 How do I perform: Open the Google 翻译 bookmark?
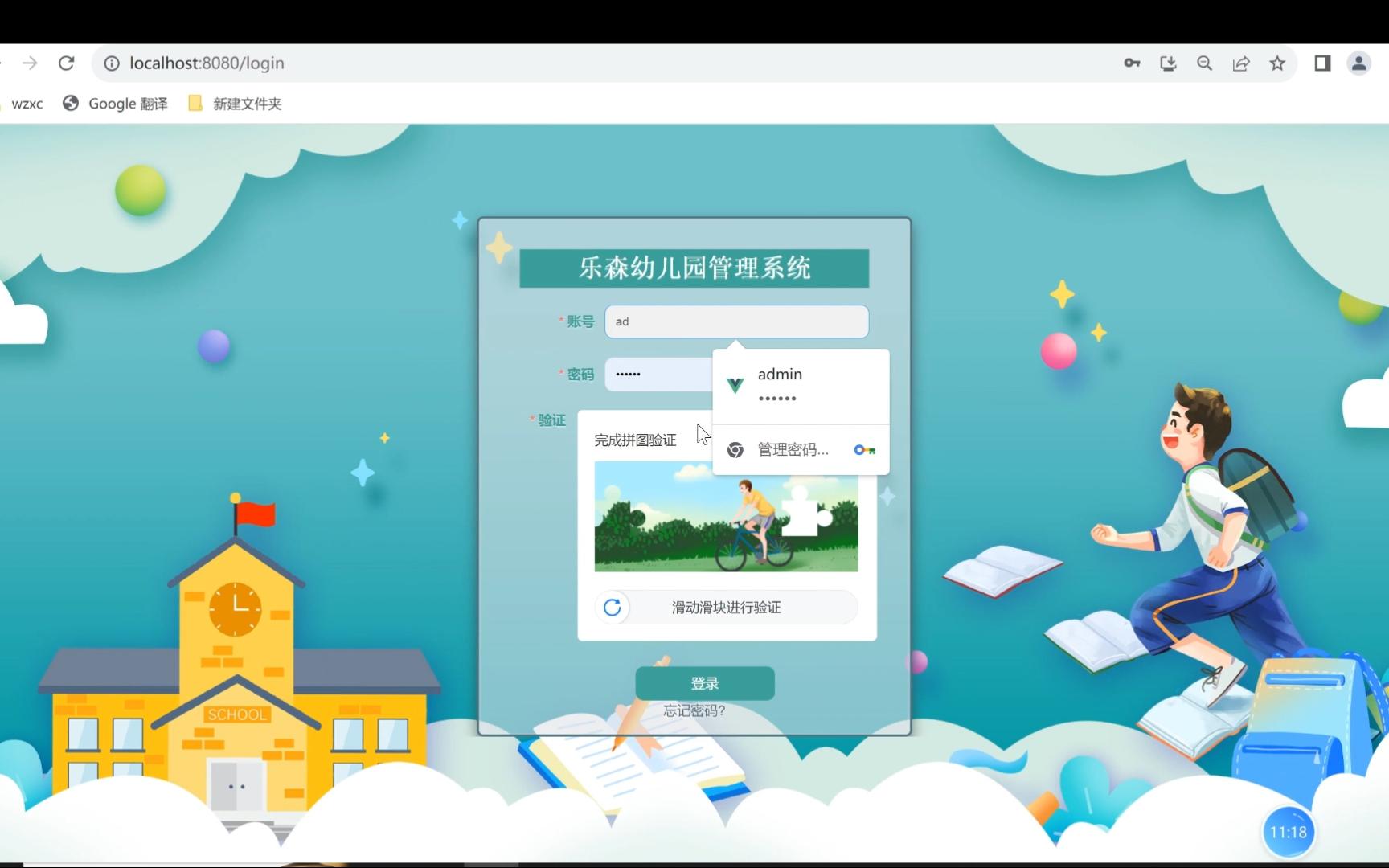[114, 103]
